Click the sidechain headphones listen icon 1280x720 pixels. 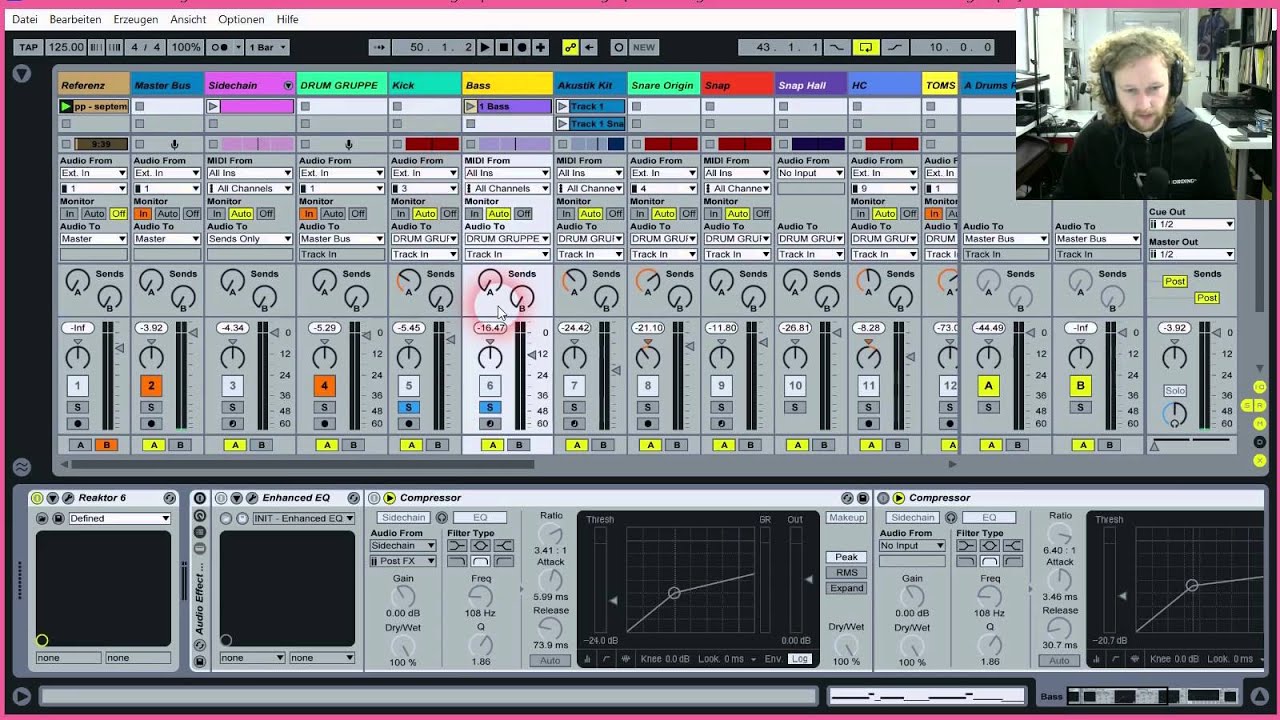pyautogui.click(x=440, y=518)
